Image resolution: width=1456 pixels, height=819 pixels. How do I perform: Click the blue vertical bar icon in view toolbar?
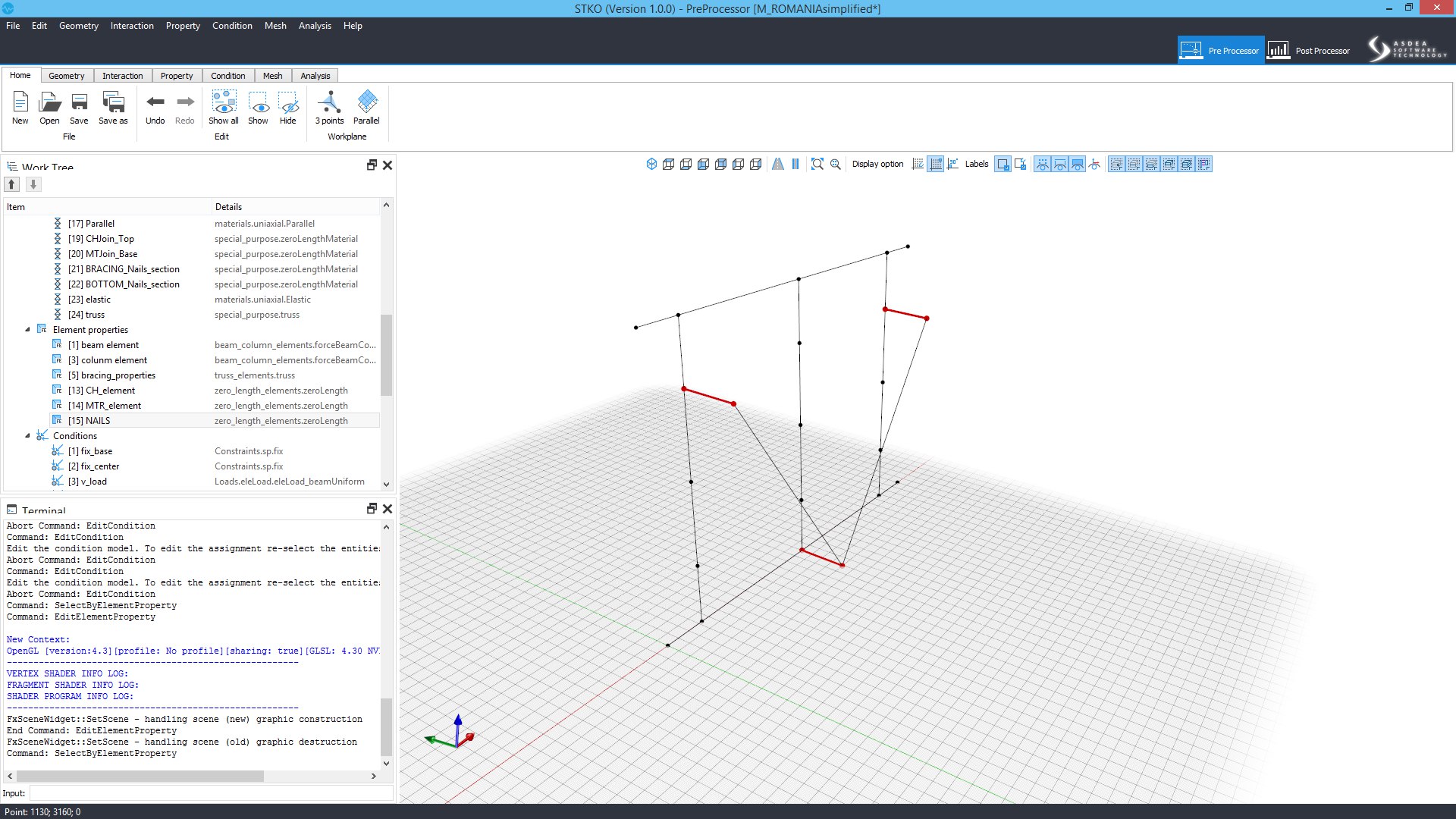(x=795, y=164)
